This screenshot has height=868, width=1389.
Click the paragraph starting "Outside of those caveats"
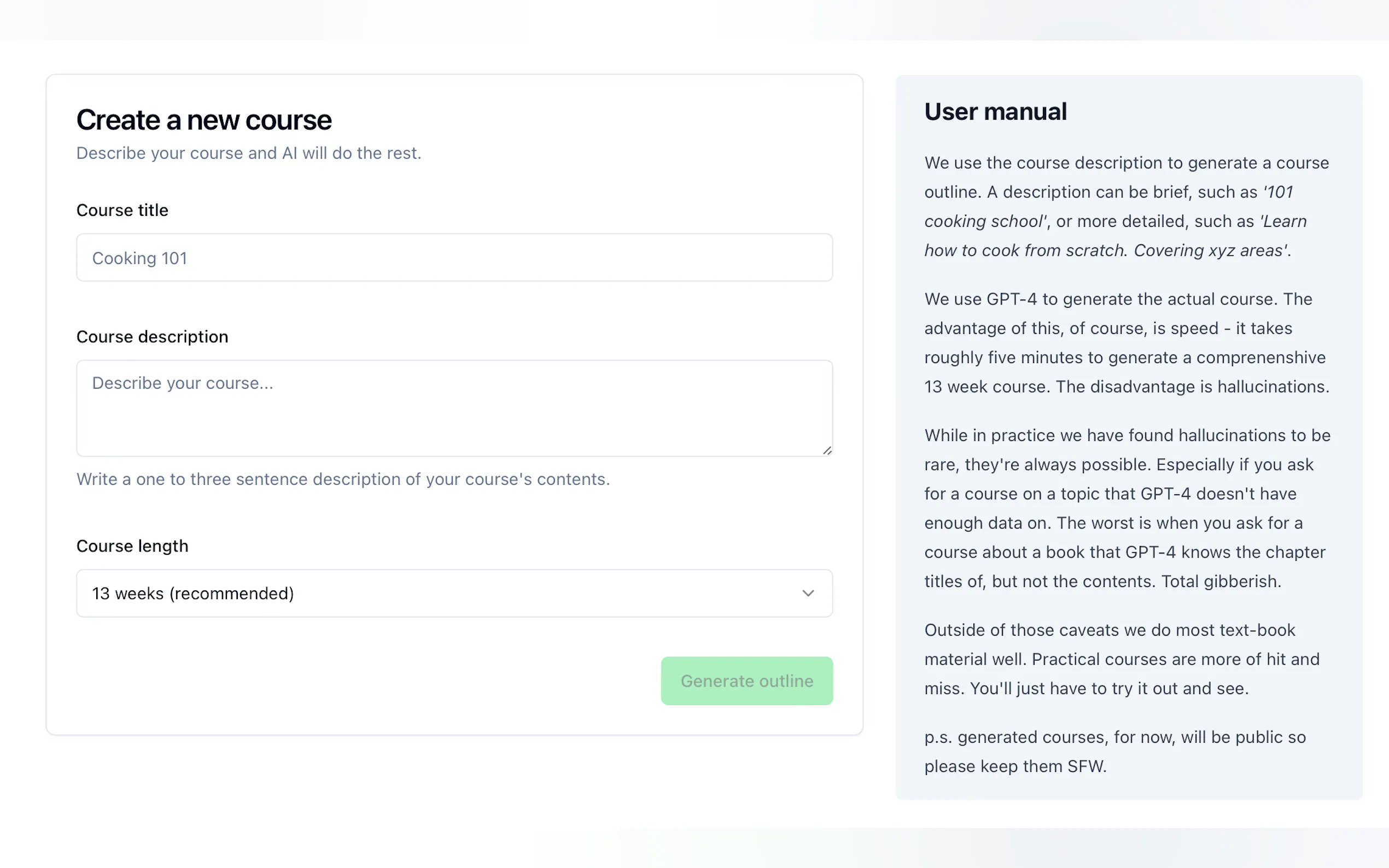tap(1121, 659)
